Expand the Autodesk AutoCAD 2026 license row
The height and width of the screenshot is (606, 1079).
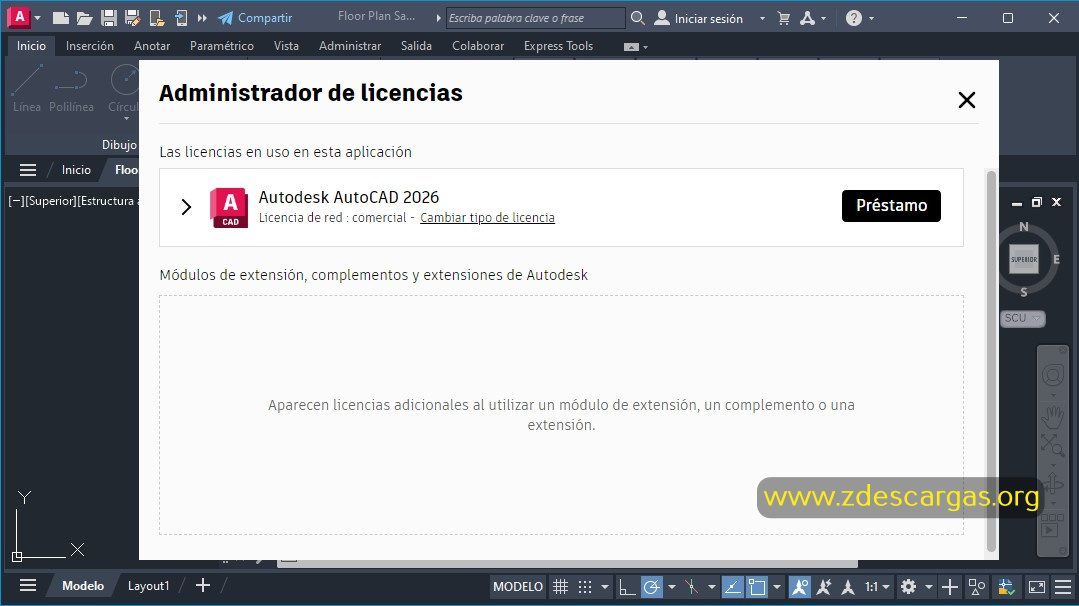186,207
